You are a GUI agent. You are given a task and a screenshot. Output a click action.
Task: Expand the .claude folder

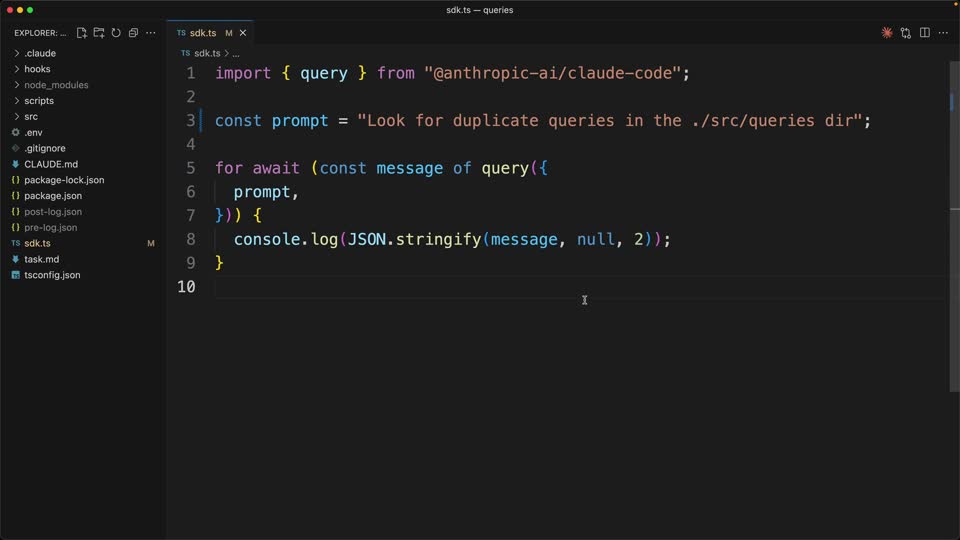coord(83,53)
